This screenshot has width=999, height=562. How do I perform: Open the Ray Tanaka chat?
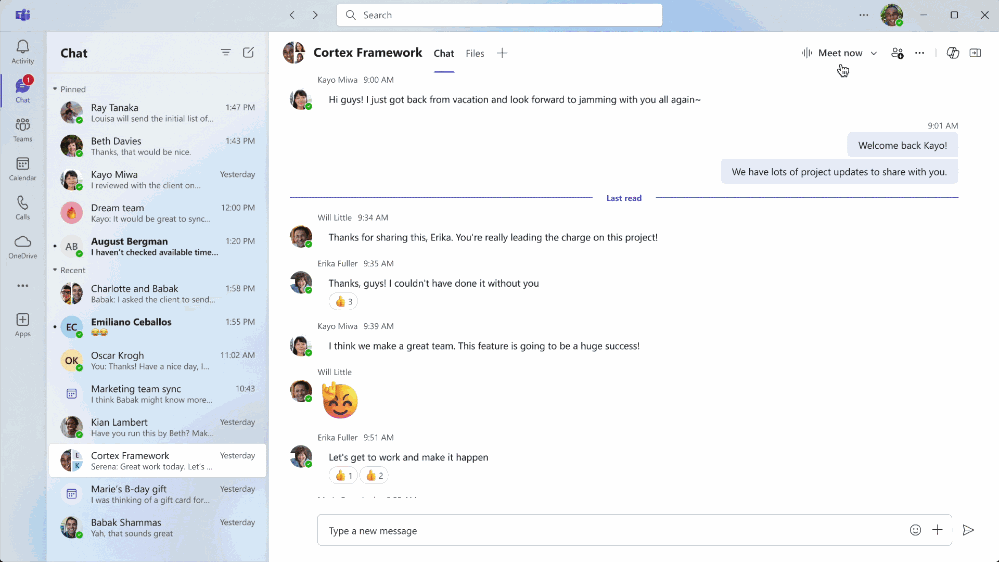[157, 113]
